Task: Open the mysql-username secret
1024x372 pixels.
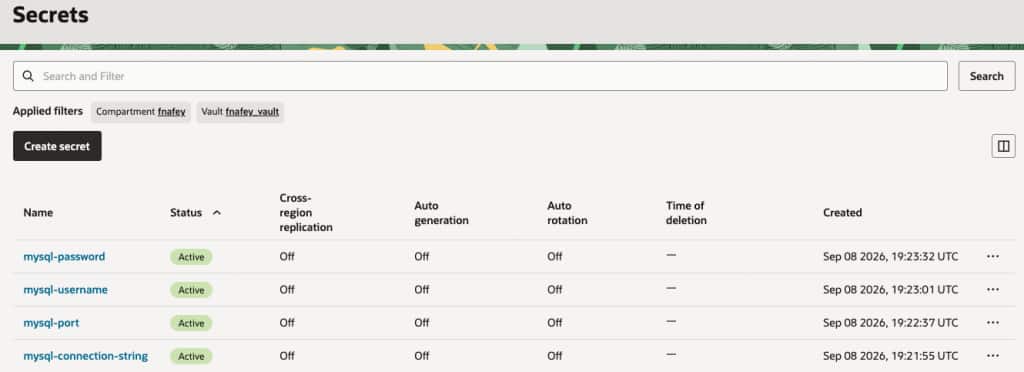Action: (65, 290)
